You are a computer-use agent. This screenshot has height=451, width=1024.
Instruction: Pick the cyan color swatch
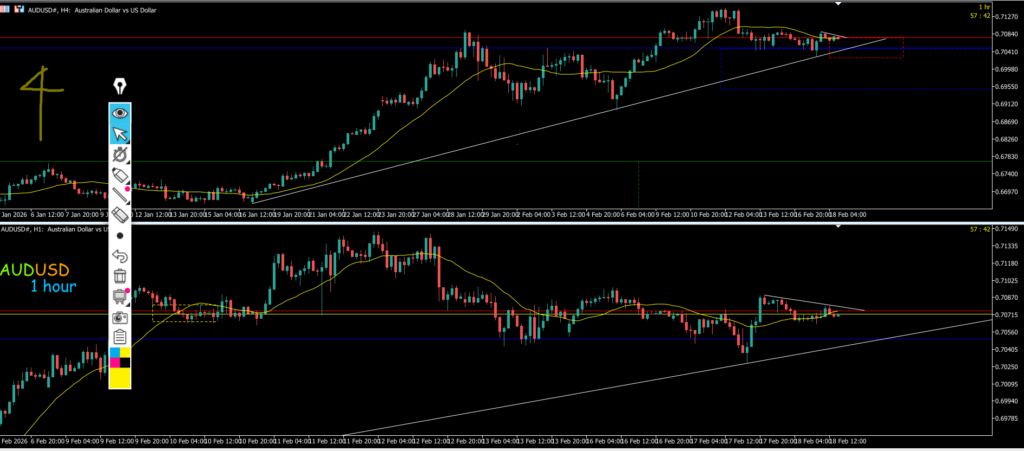point(115,352)
